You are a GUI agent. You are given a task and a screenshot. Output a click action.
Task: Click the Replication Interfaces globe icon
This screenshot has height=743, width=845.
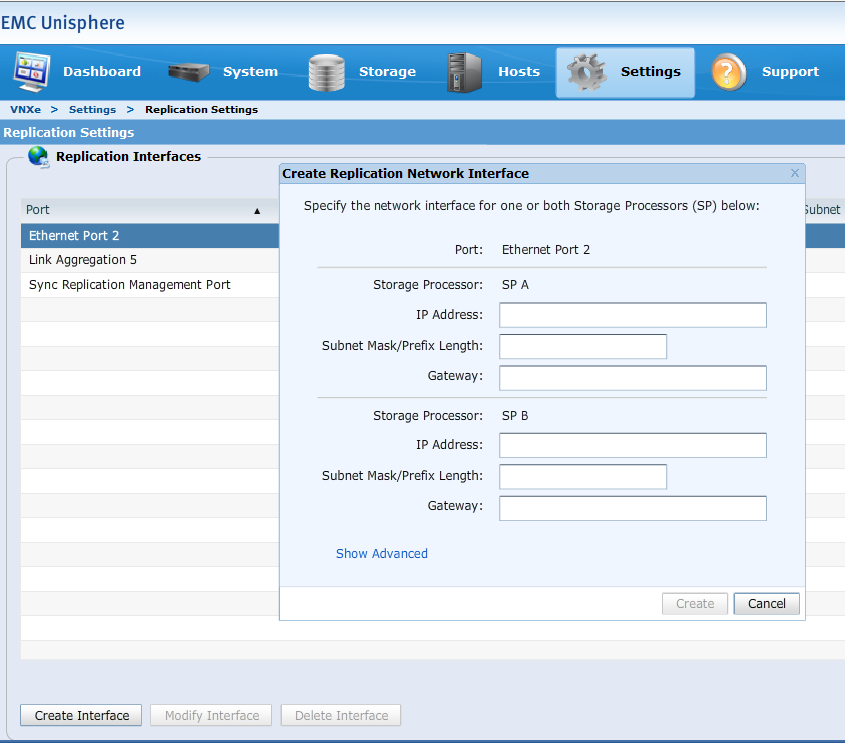point(38,156)
